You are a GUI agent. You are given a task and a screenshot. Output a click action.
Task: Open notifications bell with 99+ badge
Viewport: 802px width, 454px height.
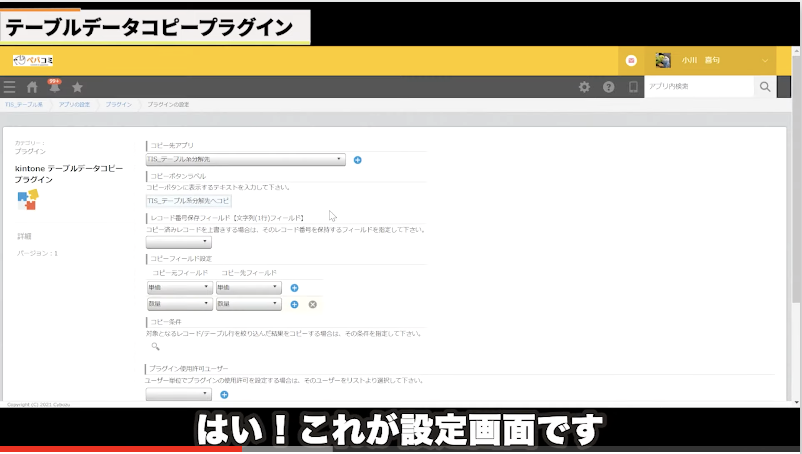click(54, 88)
